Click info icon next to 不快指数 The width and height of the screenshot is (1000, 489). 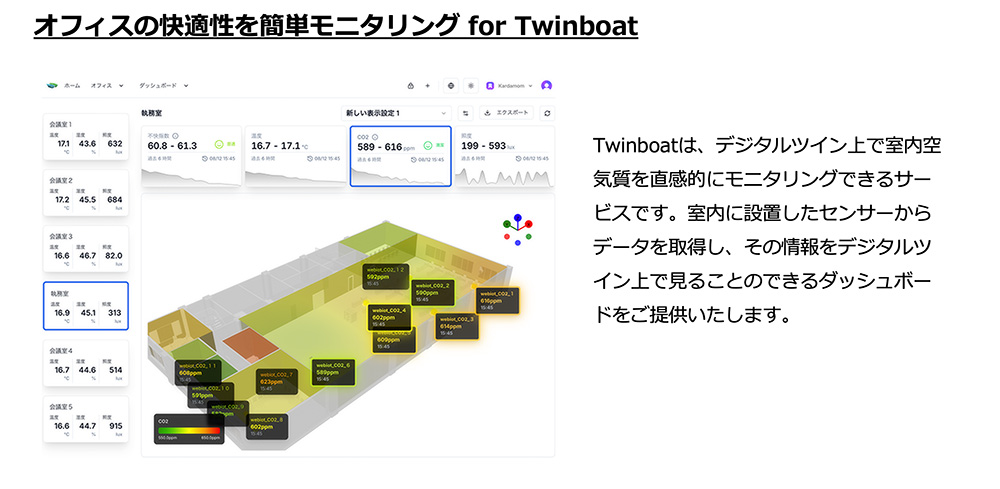[x=176, y=135]
